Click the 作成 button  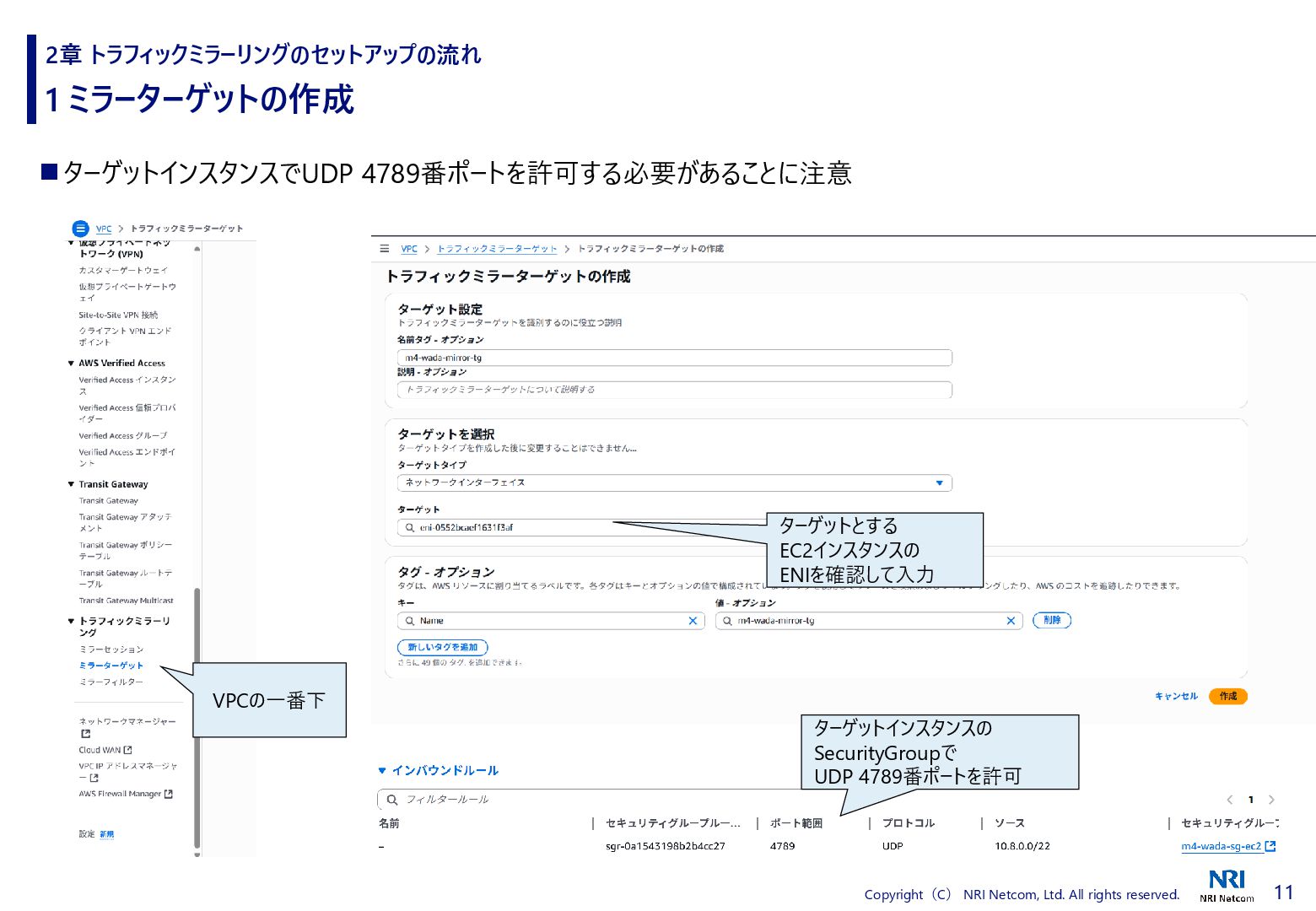pos(1228,696)
